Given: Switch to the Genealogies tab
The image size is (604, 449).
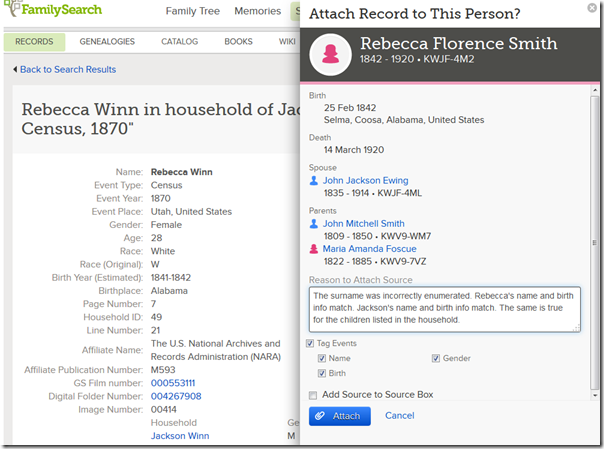Looking at the screenshot, I should click(x=107, y=42).
